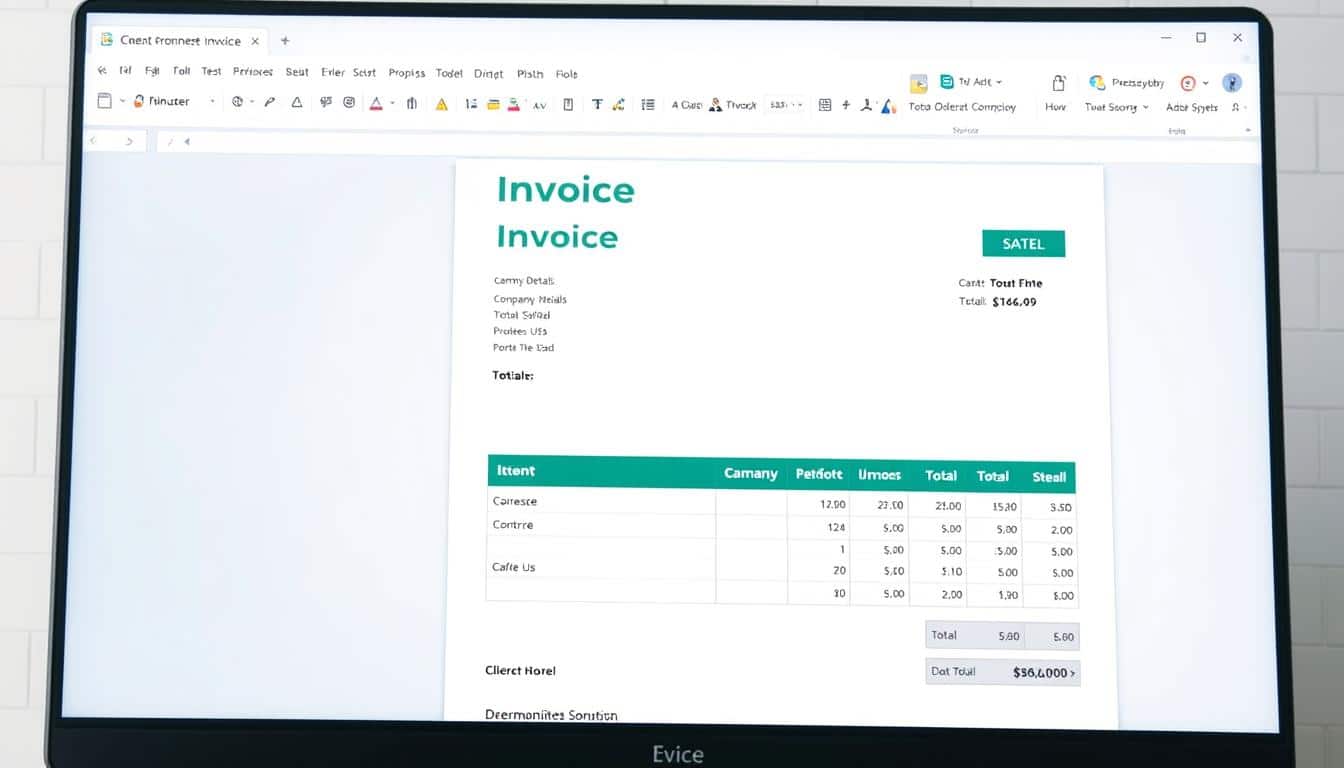Click the green document icon beside Tr/ Adit

947,82
